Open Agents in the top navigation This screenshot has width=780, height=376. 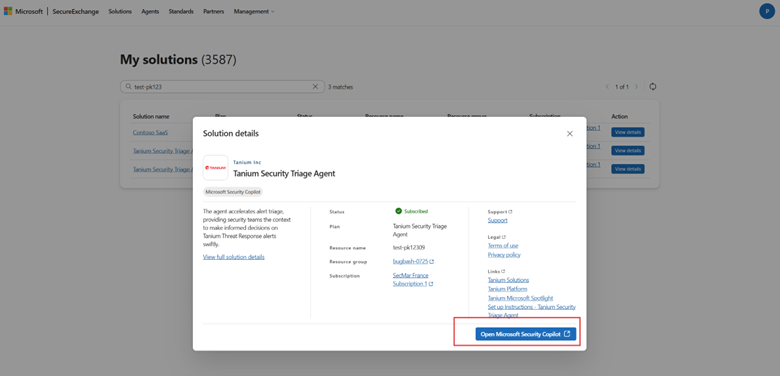(x=150, y=11)
